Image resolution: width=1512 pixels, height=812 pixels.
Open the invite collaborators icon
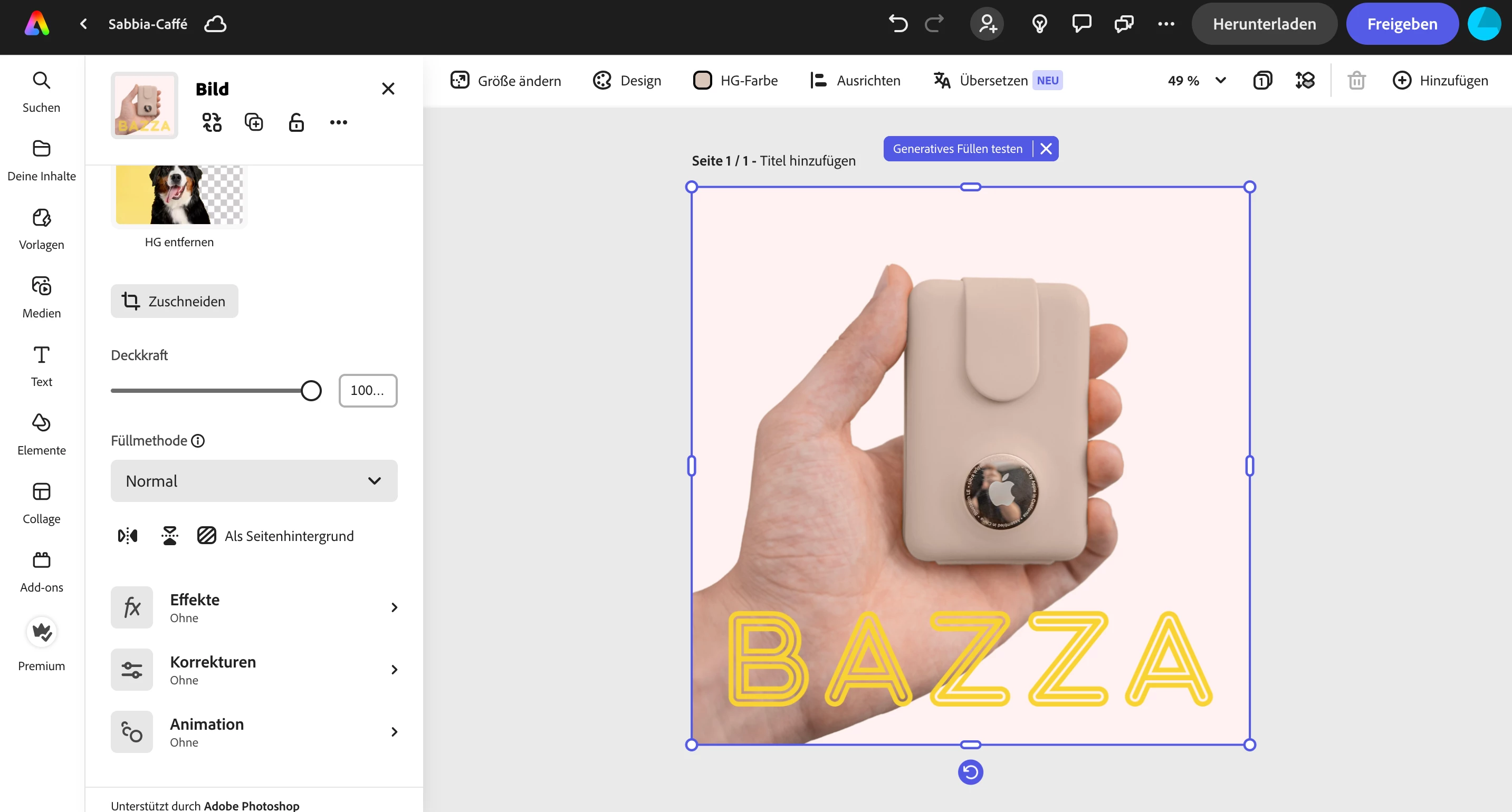[x=987, y=24]
